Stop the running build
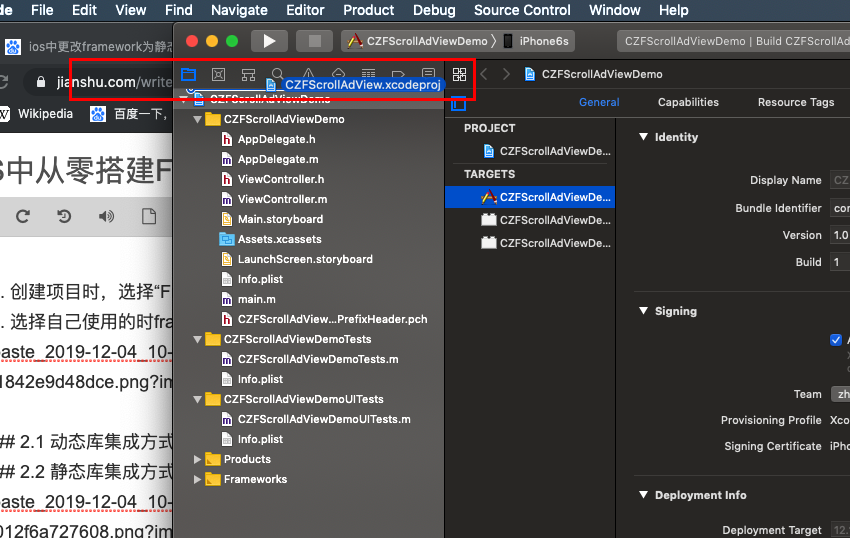This screenshot has width=850, height=538. (x=314, y=41)
